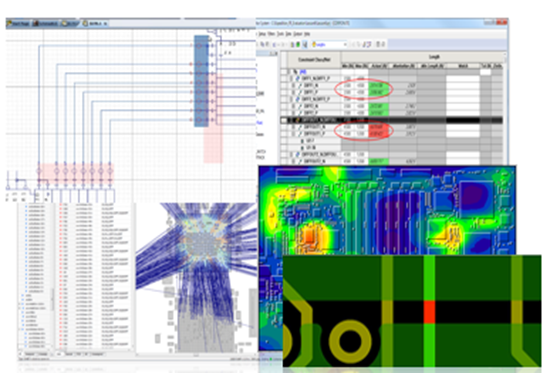The height and width of the screenshot is (373, 550).
Task: Close the active schematic tab
Action: tap(105, 24)
